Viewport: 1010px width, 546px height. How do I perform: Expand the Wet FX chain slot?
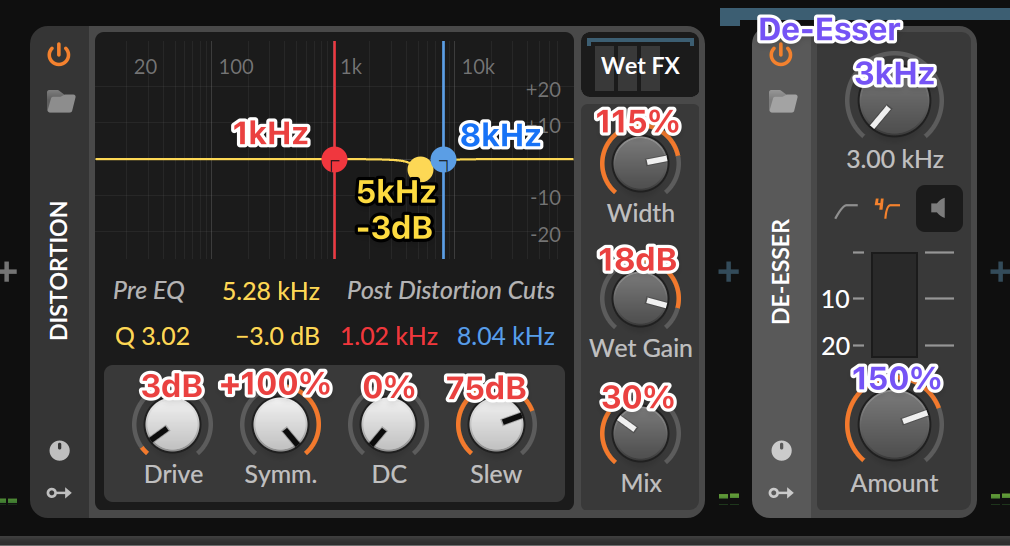coord(640,65)
